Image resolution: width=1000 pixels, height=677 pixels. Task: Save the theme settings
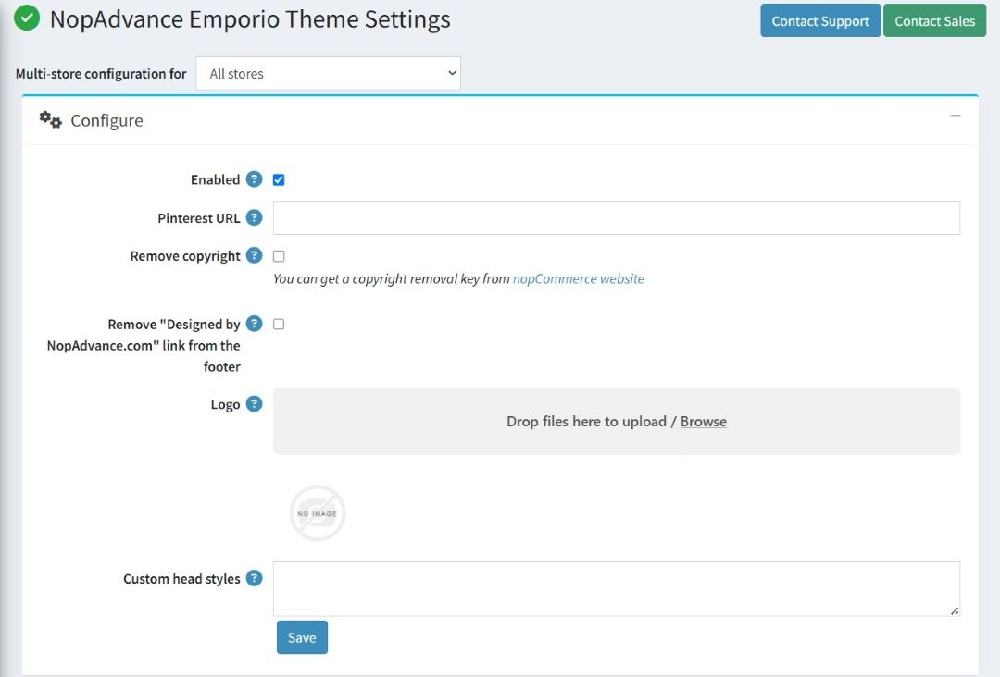pyautogui.click(x=302, y=637)
